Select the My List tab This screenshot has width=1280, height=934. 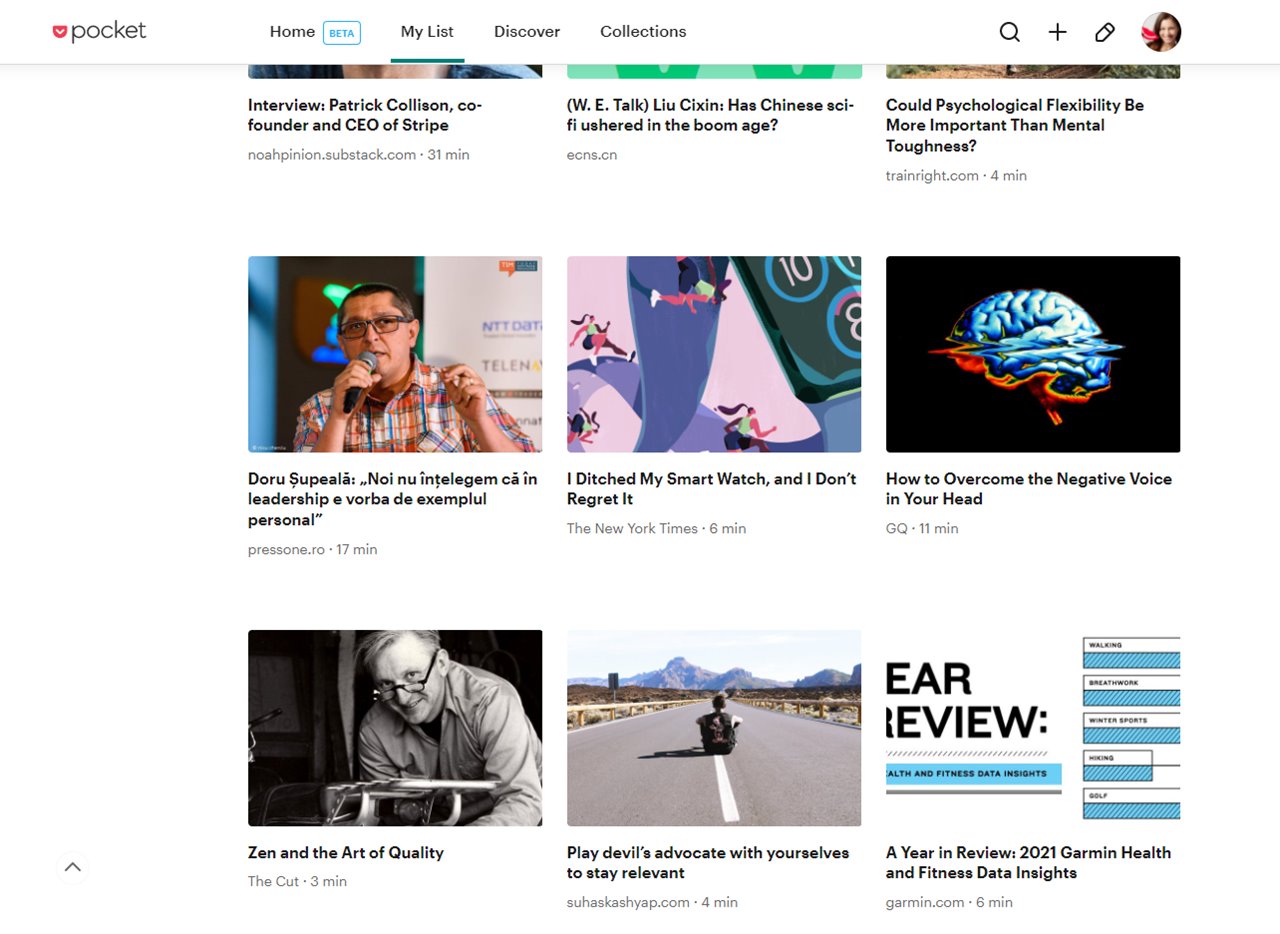coord(427,32)
